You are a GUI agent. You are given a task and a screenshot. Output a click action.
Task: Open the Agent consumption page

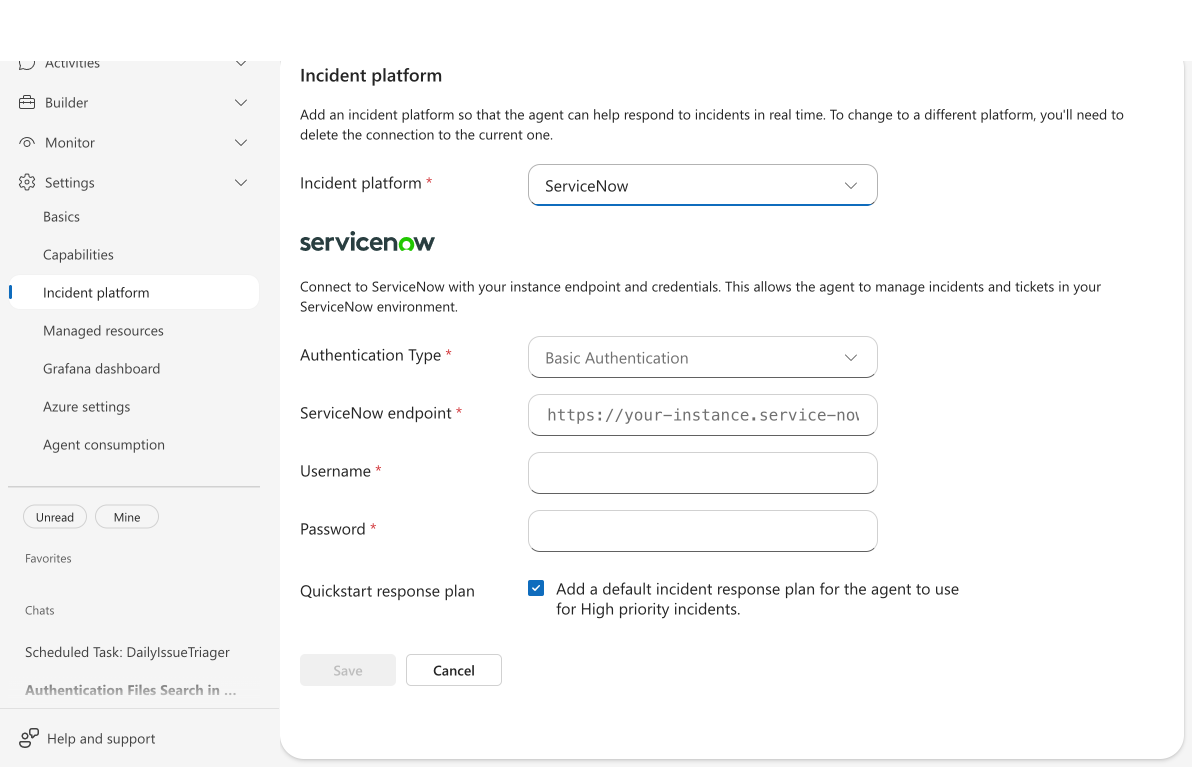pos(103,445)
